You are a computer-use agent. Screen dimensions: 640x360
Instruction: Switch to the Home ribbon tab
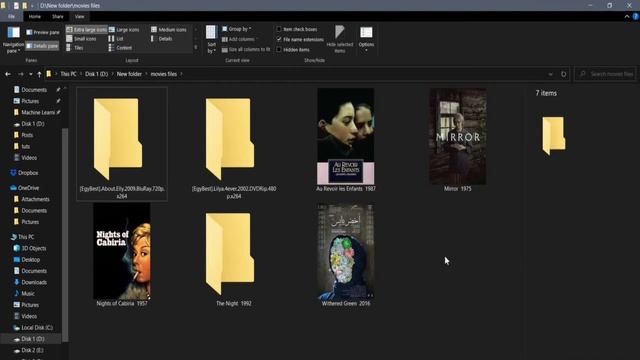35,17
